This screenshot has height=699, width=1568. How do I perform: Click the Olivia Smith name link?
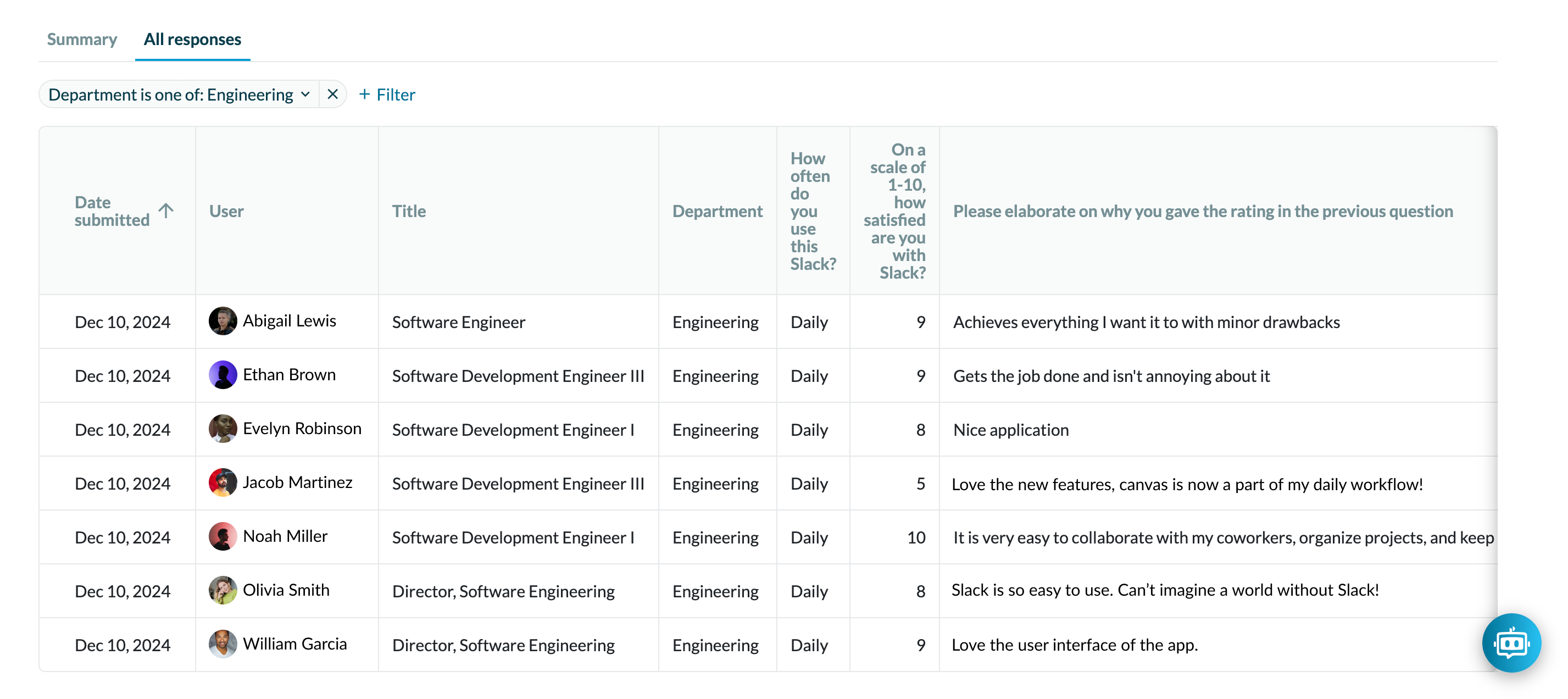coord(286,590)
